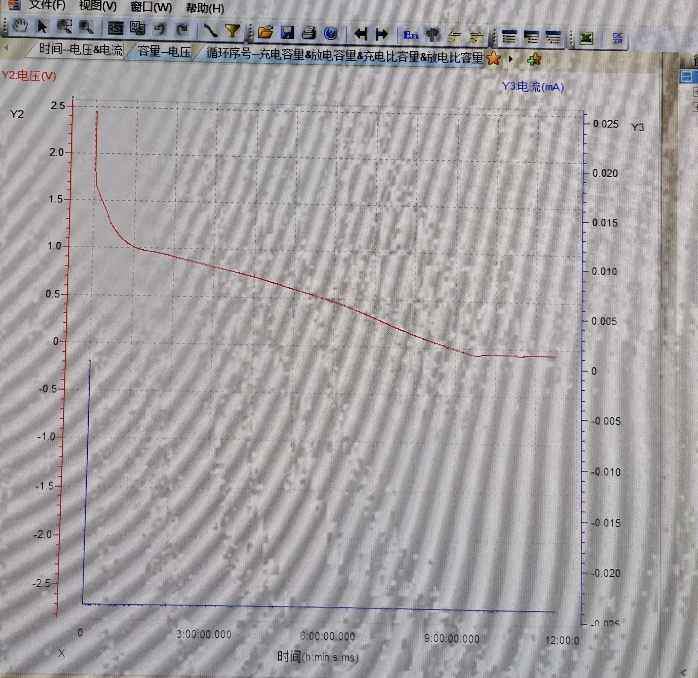Click the 时间(h:min:s.ms) axis title
The height and width of the screenshot is (678, 698).
pyautogui.click(x=318, y=656)
